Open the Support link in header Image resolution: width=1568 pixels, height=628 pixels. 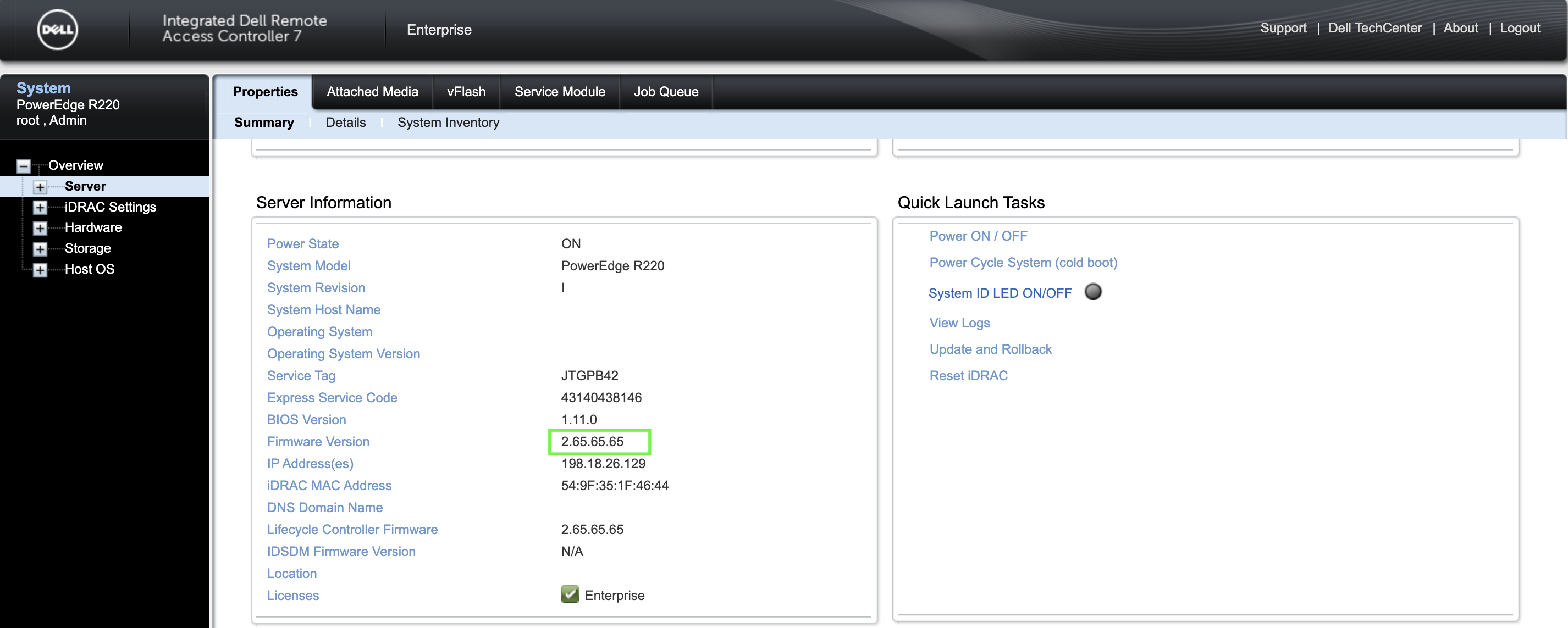(1283, 28)
